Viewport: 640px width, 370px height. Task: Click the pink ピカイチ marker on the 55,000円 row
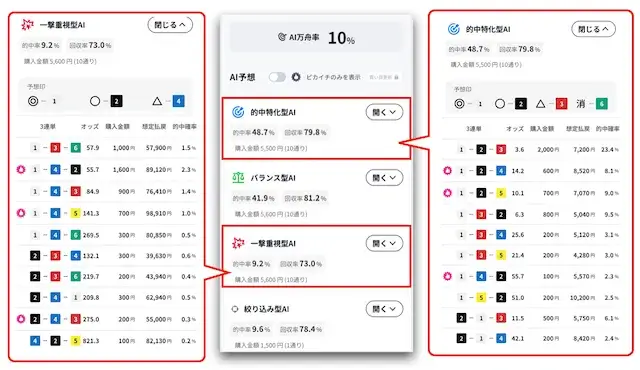point(21,319)
